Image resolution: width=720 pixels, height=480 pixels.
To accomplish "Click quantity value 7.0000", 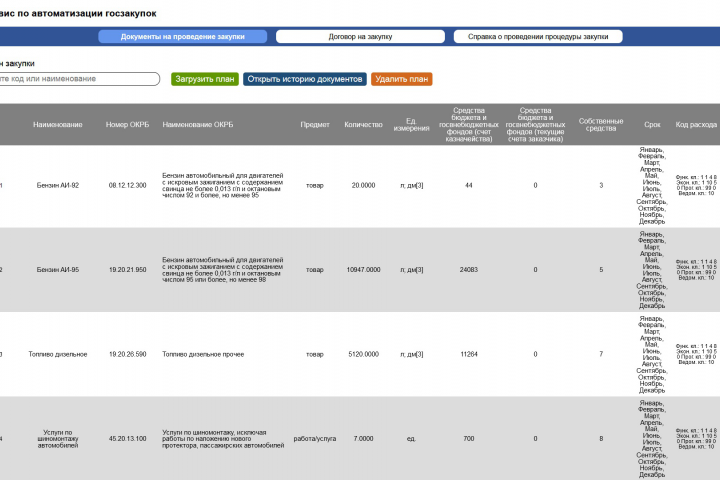I will tap(363, 439).
